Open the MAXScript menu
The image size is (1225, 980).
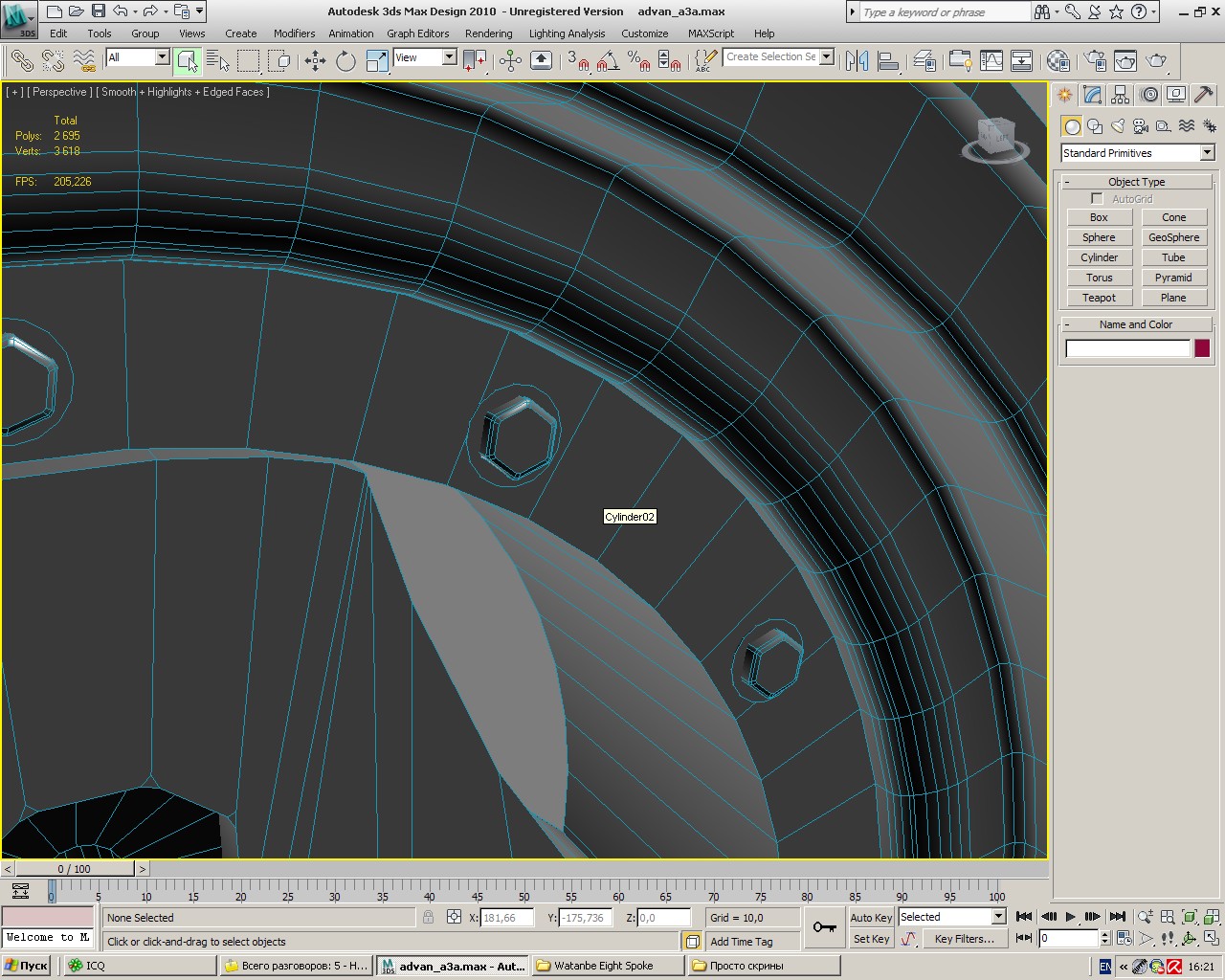pyautogui.click(x=711, y=33)
